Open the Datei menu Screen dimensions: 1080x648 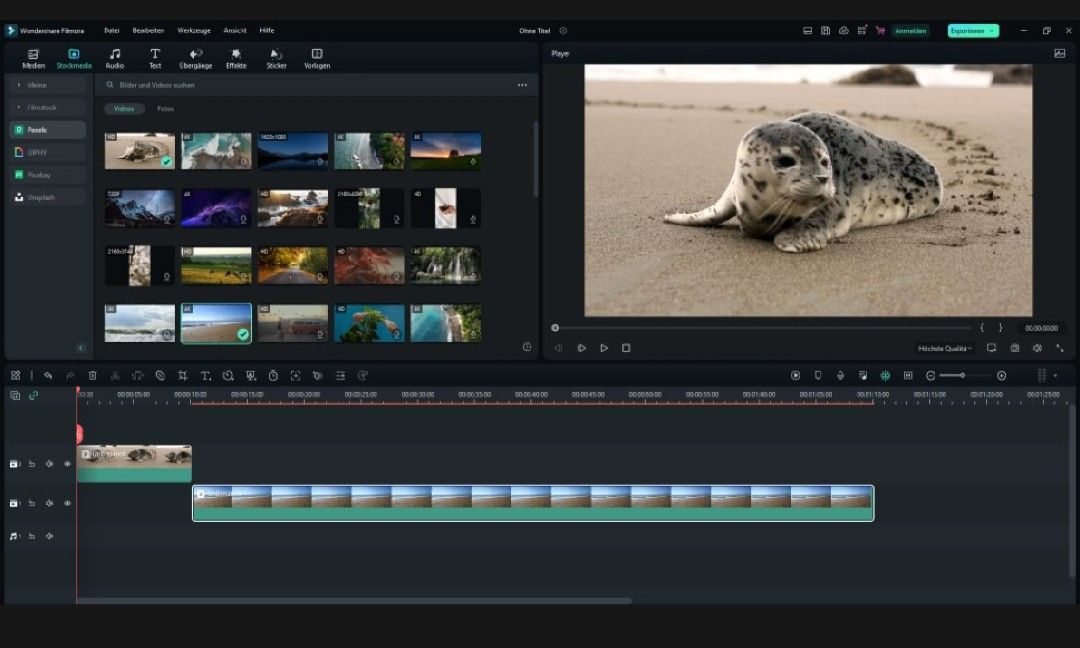pos(112,30)
